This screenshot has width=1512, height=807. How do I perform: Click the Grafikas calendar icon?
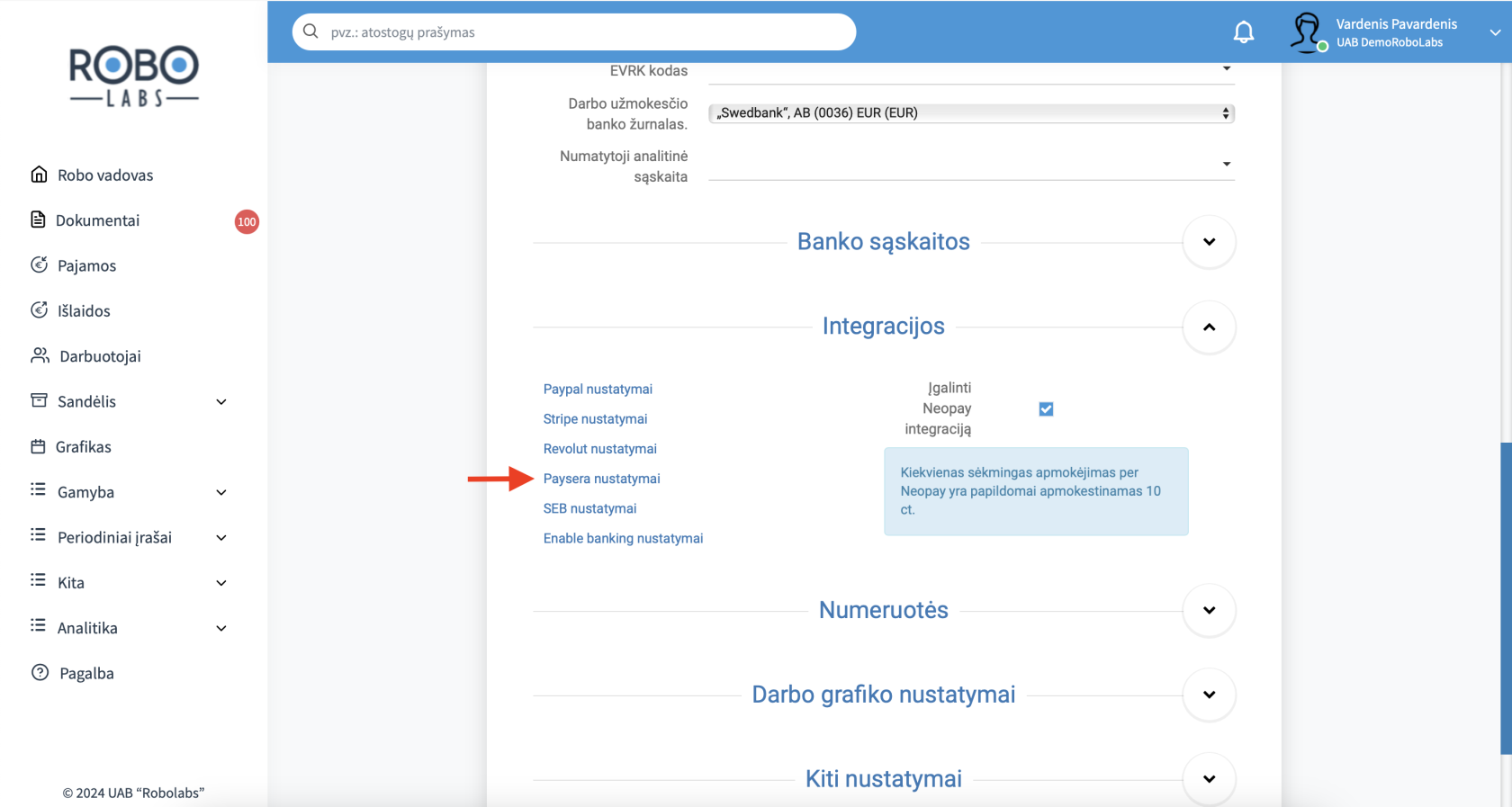pyautogui.click(x=38, y=446)
